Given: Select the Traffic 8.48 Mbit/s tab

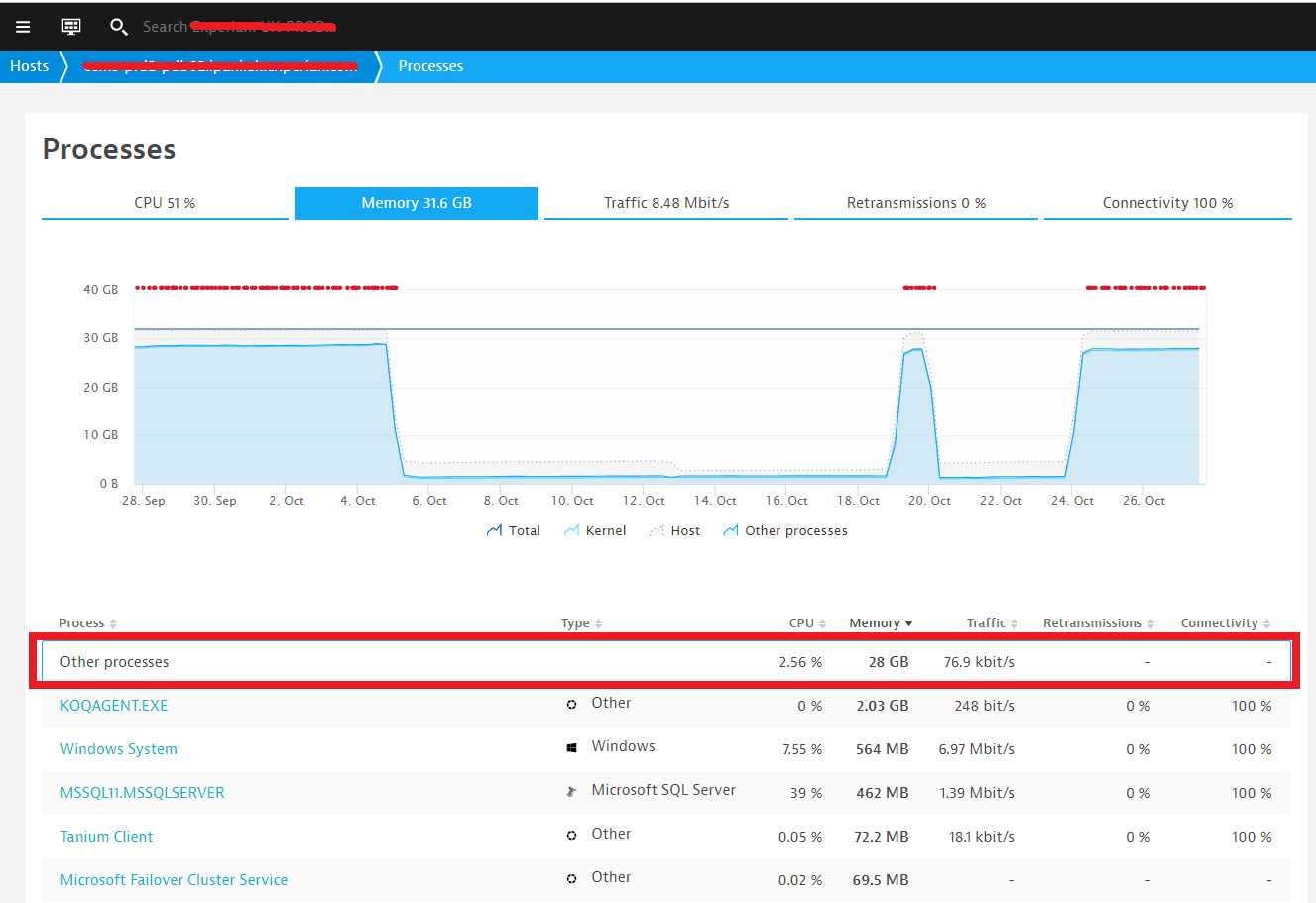Looking at the screenshot, I should pyautogui.click(x=666, y=203).
